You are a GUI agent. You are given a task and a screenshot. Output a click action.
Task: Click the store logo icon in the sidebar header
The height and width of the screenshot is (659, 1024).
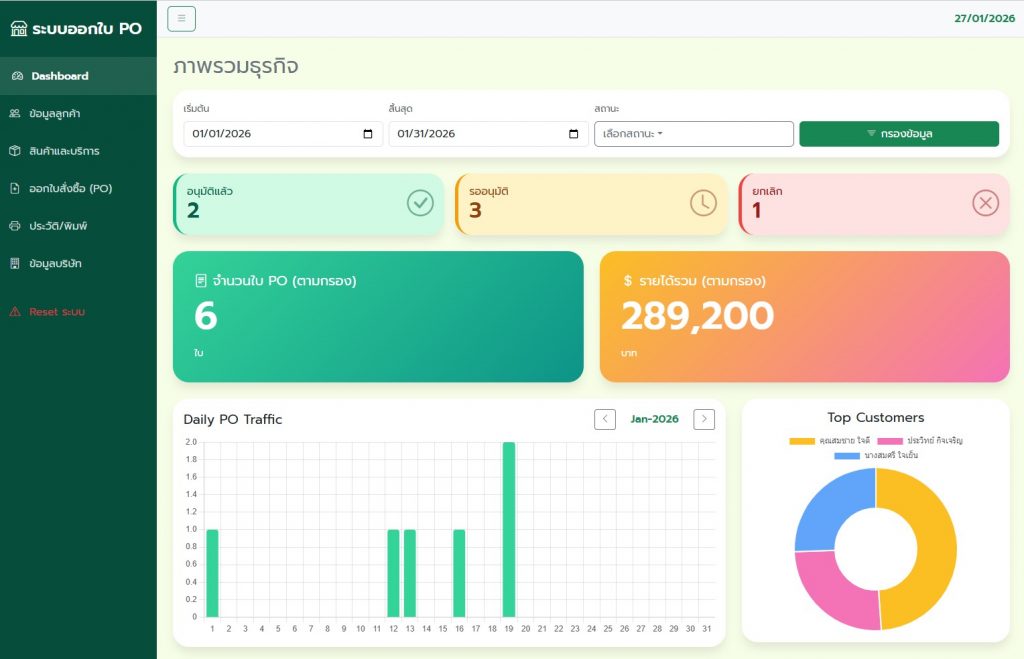(x=18, y=29)
